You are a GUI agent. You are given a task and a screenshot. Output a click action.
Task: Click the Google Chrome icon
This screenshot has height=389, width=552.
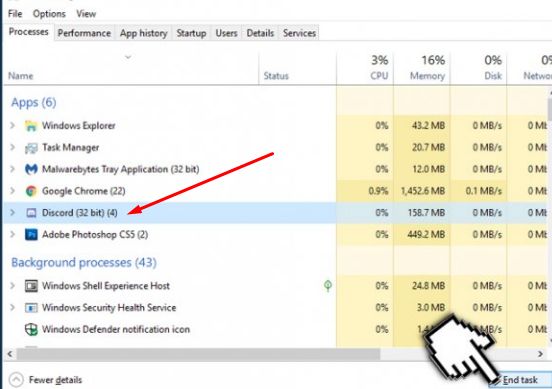click(x=31, y=191)
